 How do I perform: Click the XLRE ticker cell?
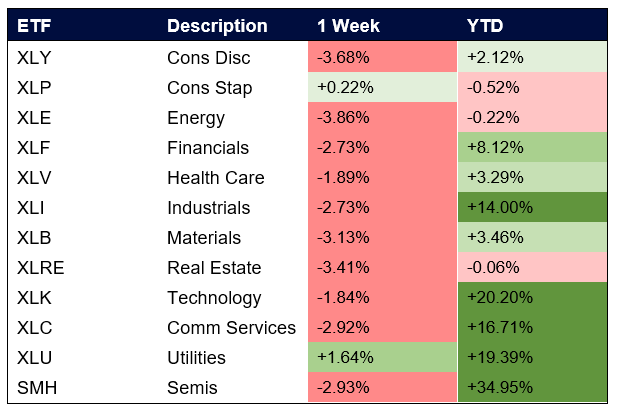coord(39,267)
